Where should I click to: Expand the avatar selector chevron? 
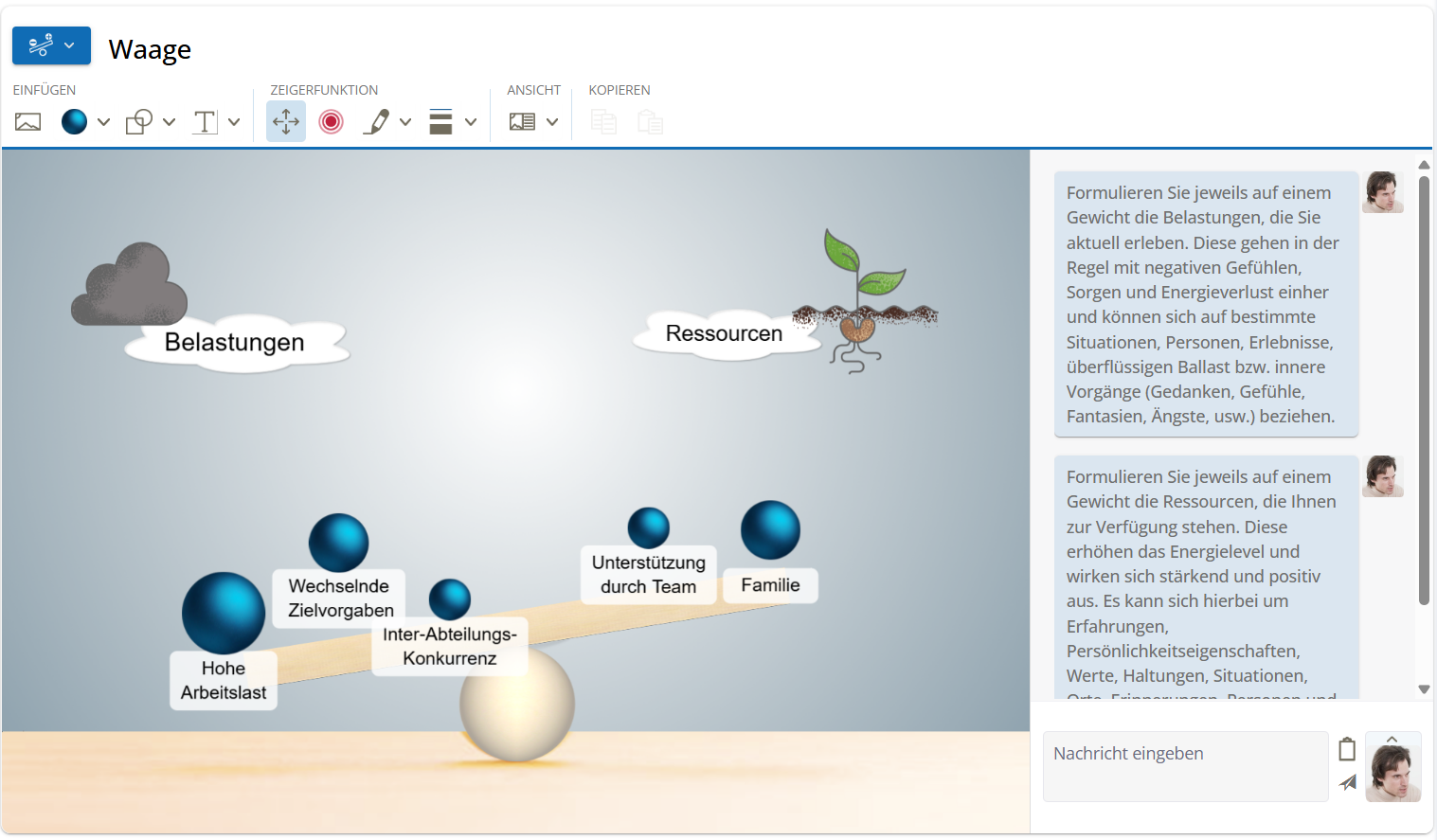pyautogui.click(x=1392, y=740)
